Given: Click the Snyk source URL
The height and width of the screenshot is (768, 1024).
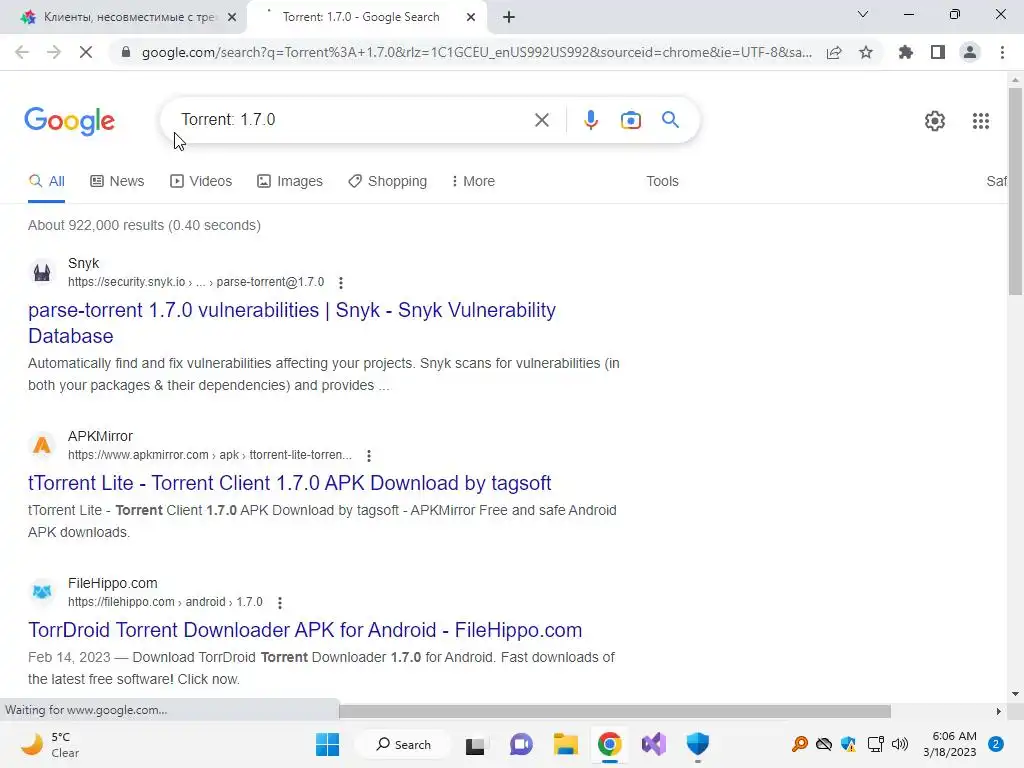Looking at the screenshot, I should point(196,282).
